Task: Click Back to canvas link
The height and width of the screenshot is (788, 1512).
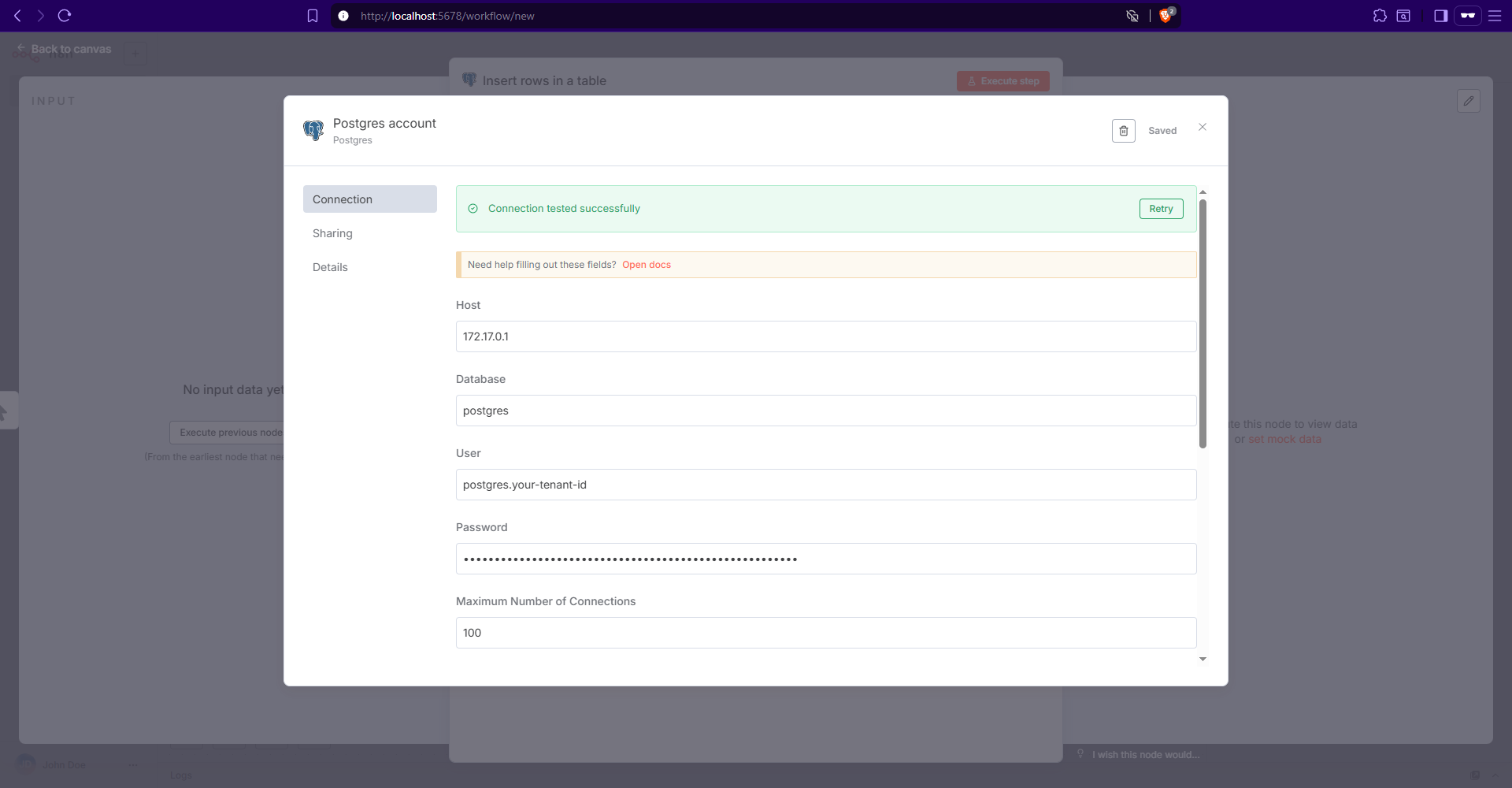Action: (x=65, y=49)
